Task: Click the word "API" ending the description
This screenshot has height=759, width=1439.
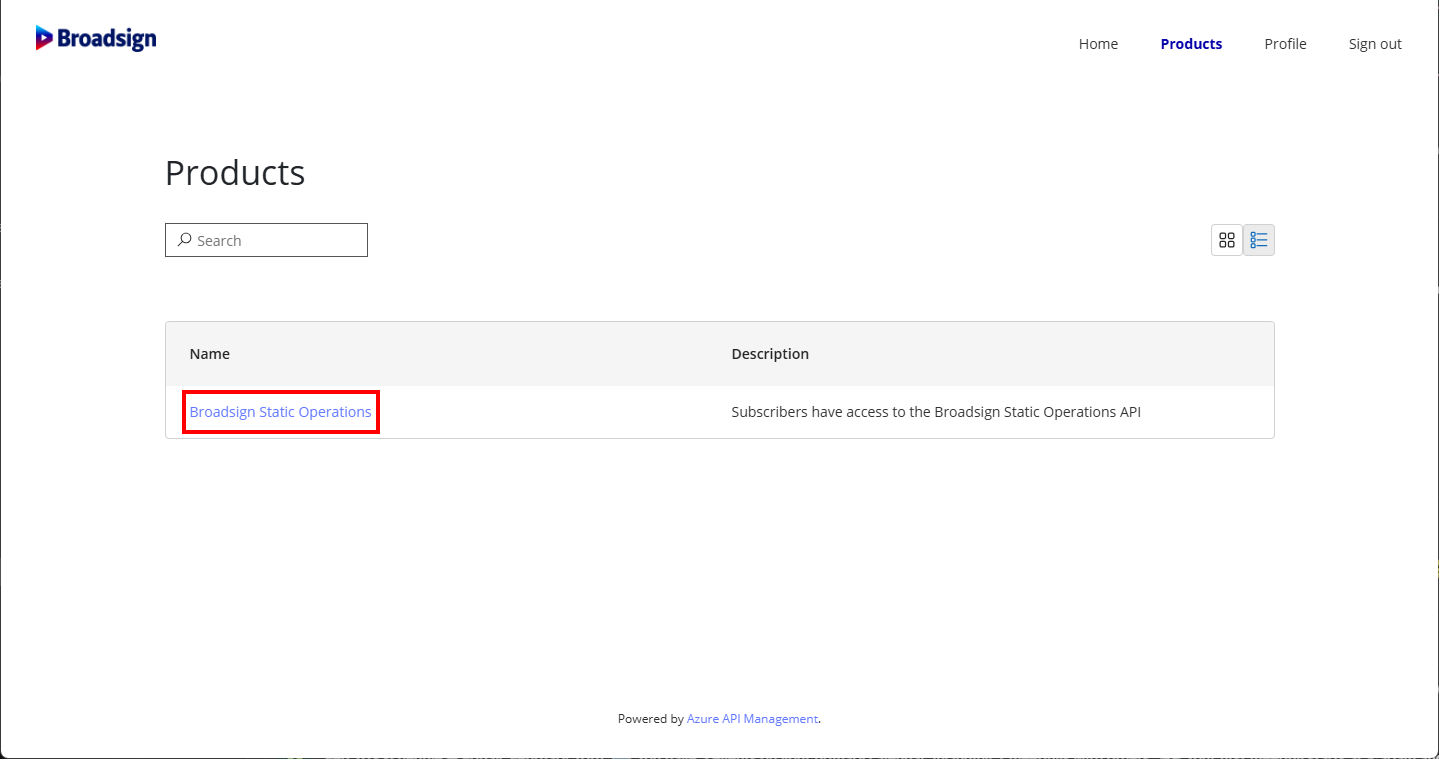Action: click(x=1129, y=412)
